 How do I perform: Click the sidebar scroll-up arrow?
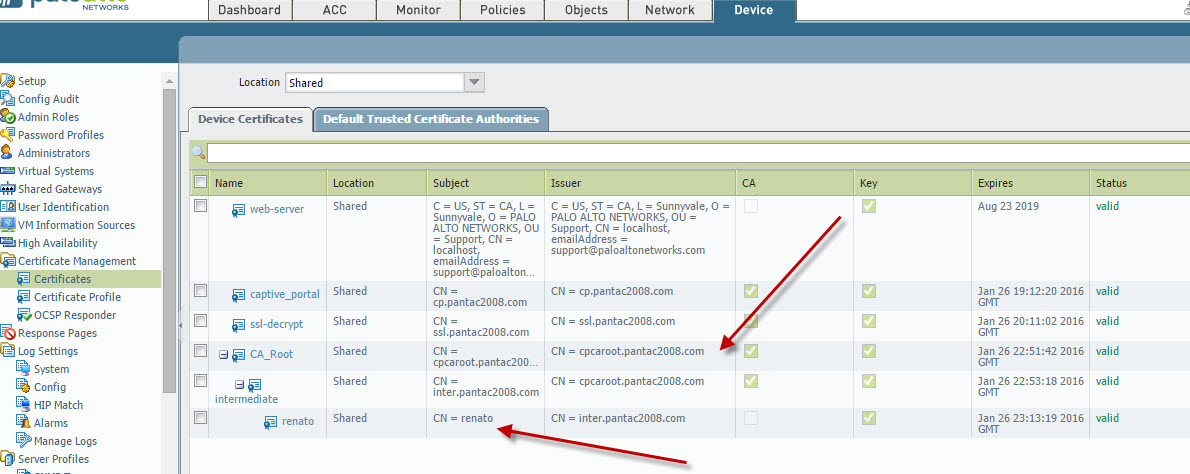pyautogui.click(x=170, y=81)
